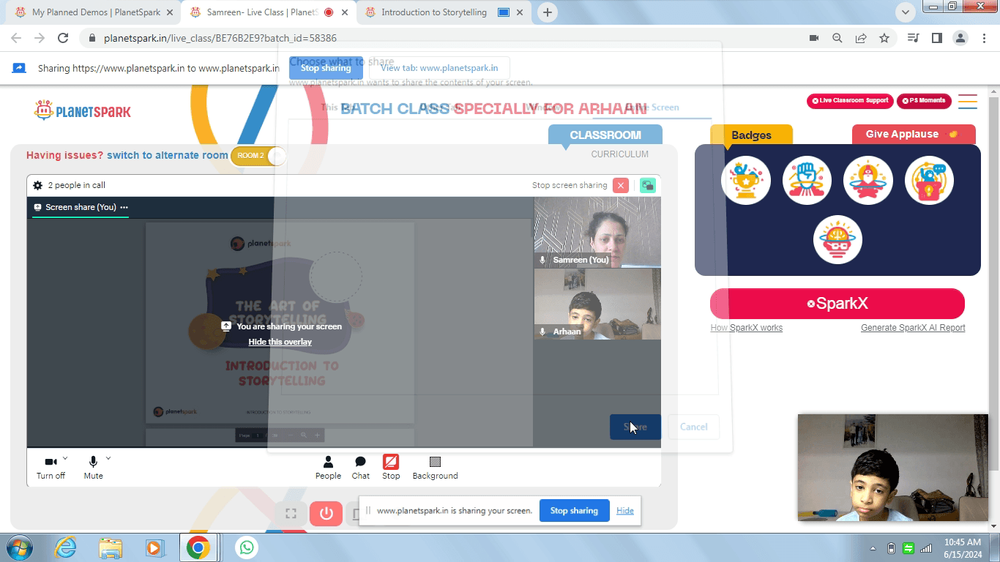This screenshot has width=1000, height=562.
Task: Open Chrome three-dot menu
Action: click(984, 38)
